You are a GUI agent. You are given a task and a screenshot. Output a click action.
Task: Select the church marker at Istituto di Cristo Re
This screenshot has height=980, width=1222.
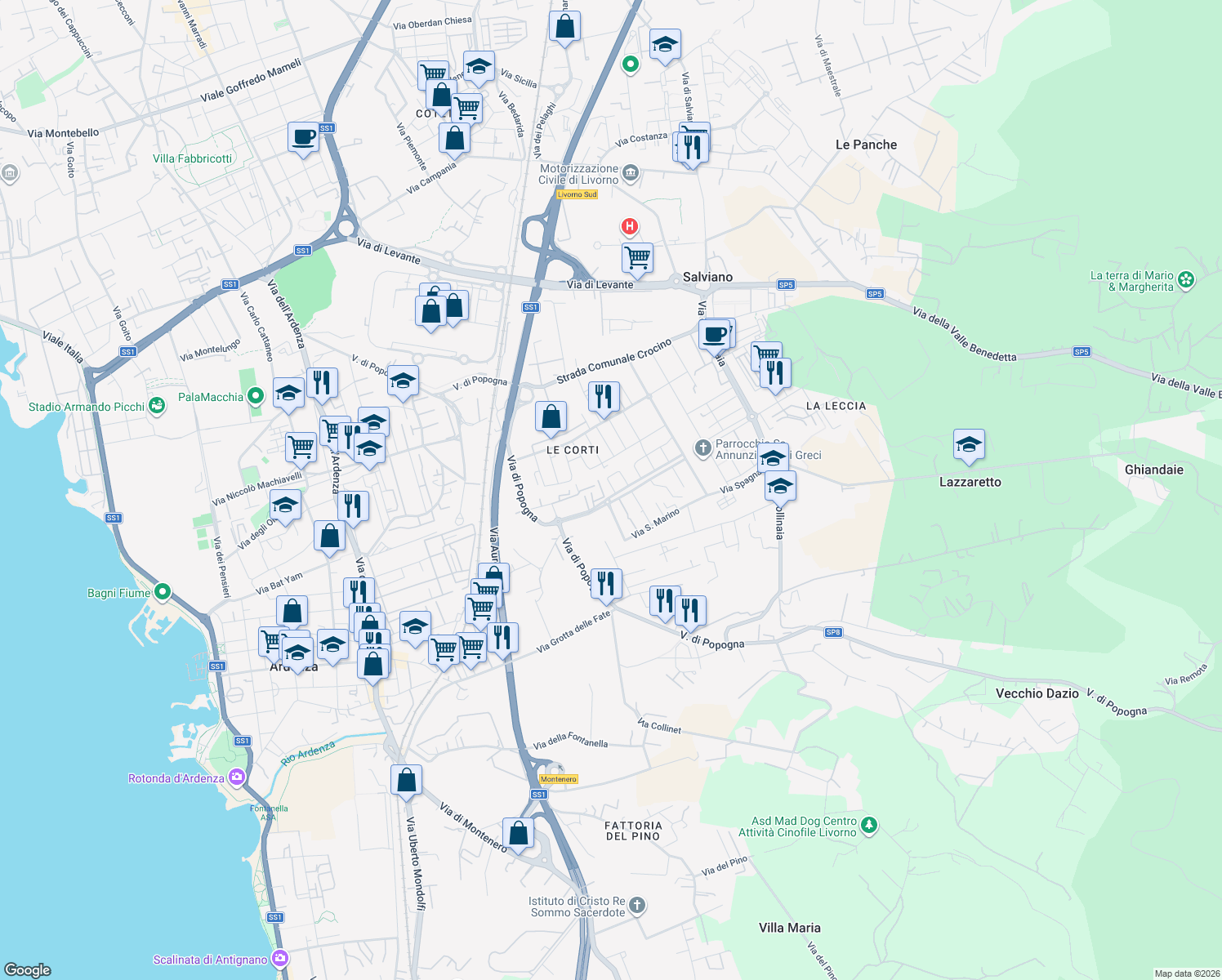click(636, 904)
